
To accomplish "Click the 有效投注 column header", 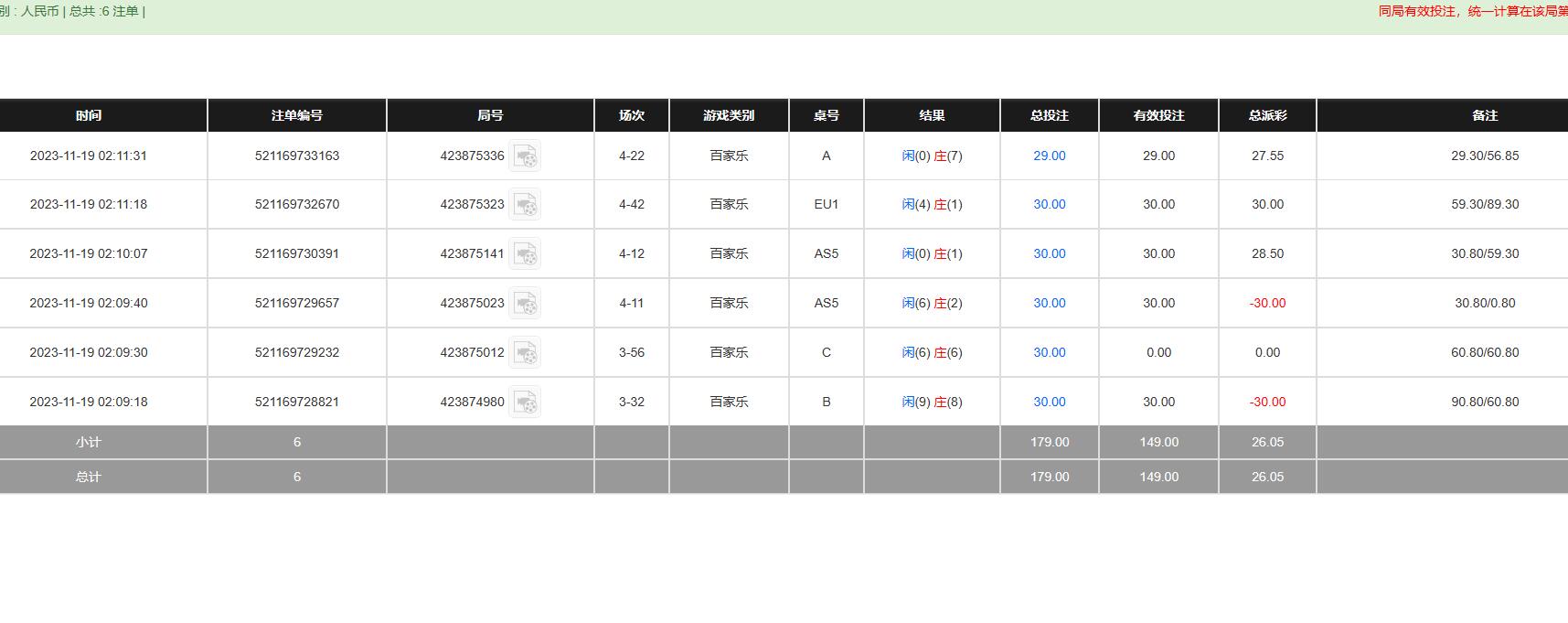I will pos(1158,115).
